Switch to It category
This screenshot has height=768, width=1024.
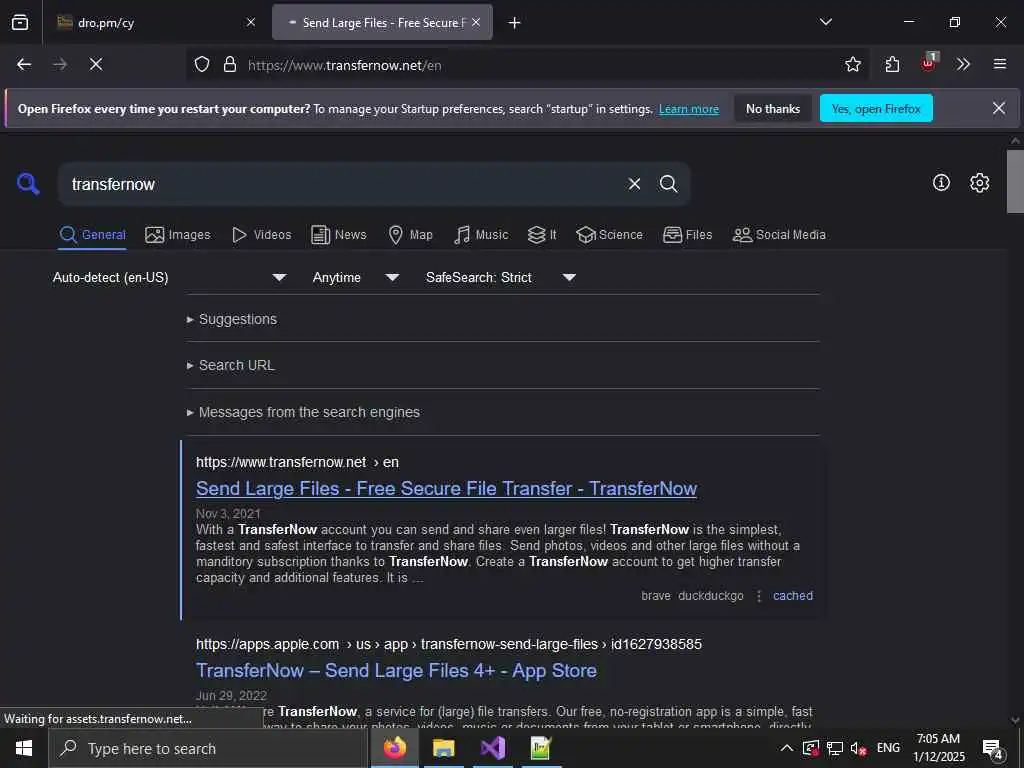[542, 235]
